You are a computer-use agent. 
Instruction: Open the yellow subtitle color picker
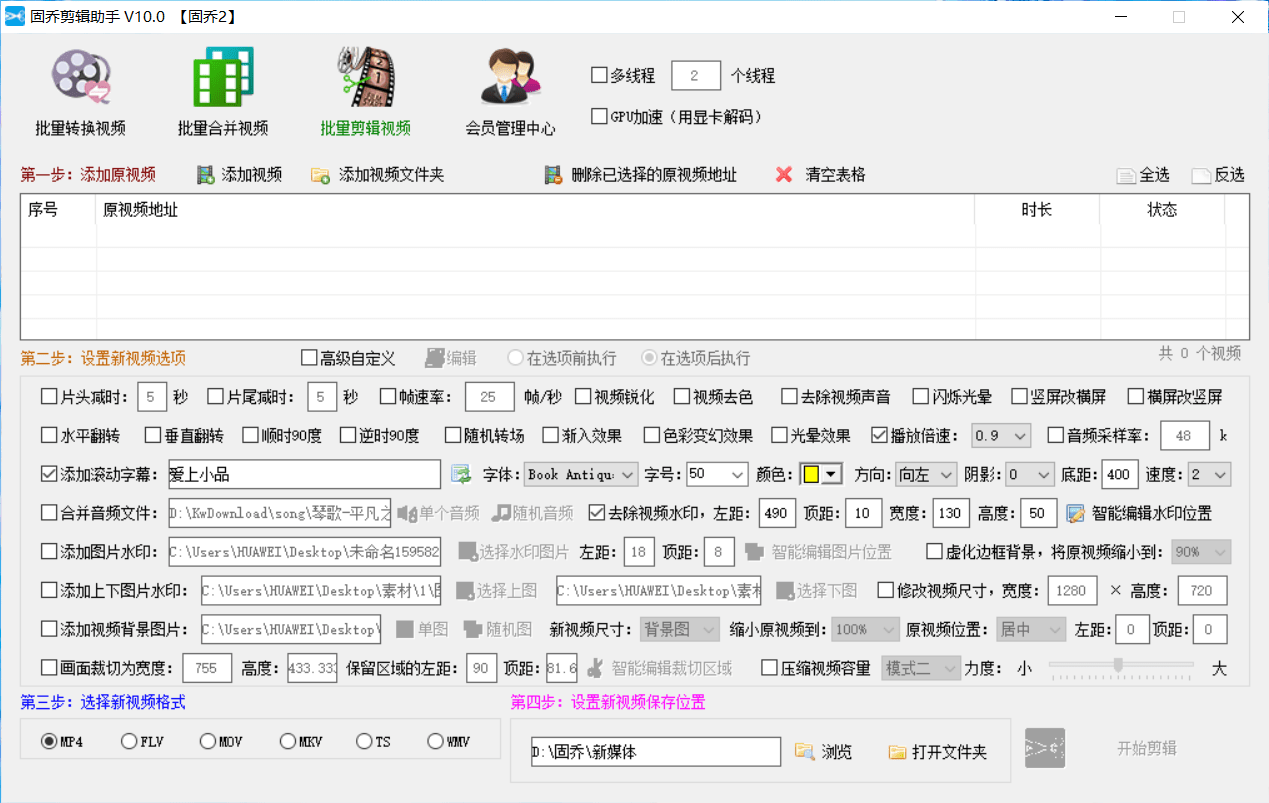tap(820, 474)
